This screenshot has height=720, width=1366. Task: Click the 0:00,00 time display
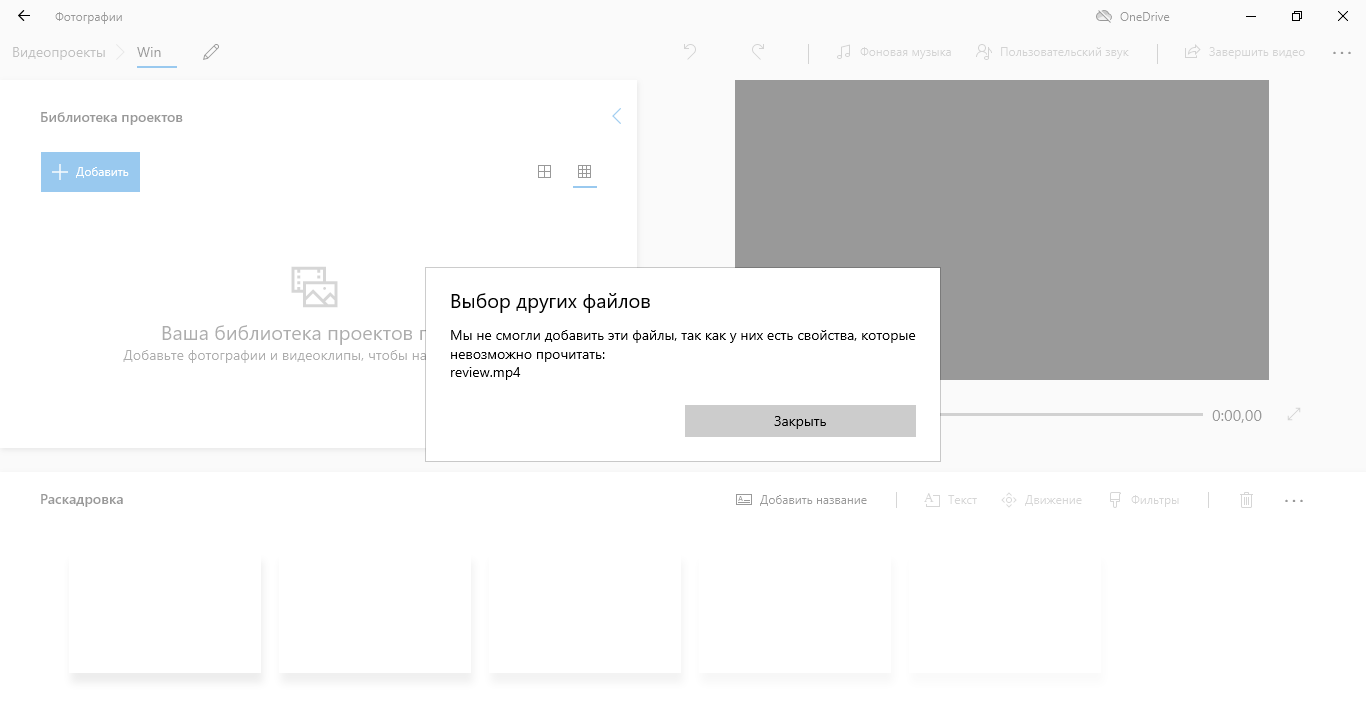pyautogui.click(x=1237, y=415)
